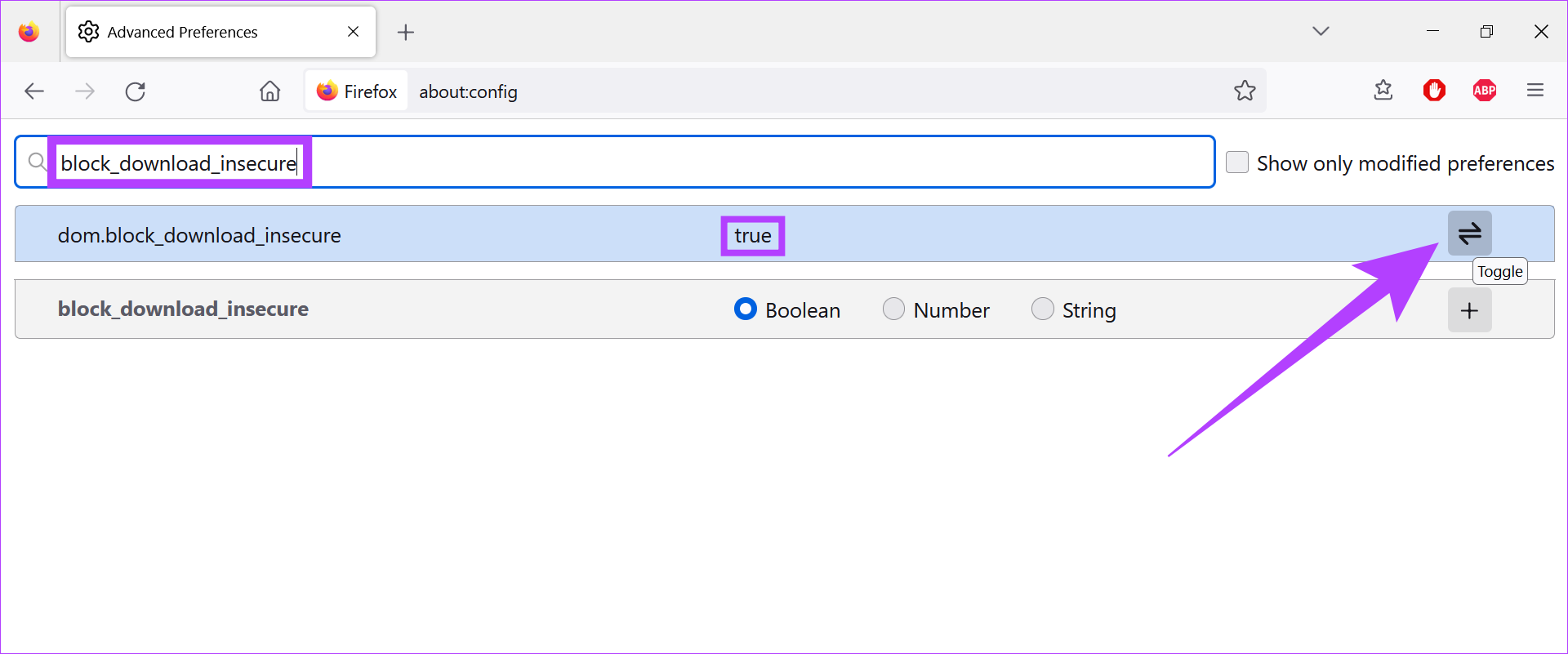1568x654 pixels.
Task: Open the bookmarks toolbar star menu icon
Action: pos(1383,91)
